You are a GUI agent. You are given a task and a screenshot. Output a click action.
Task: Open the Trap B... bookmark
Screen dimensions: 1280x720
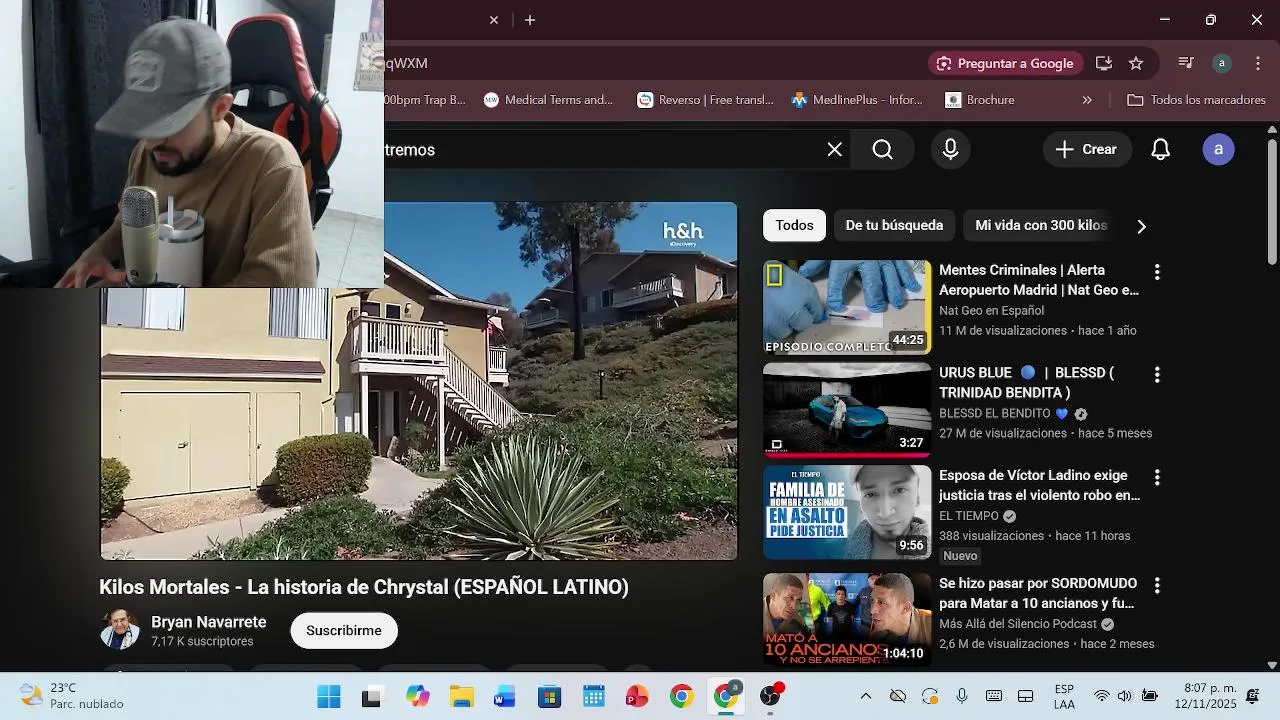(x=426, y=100)
